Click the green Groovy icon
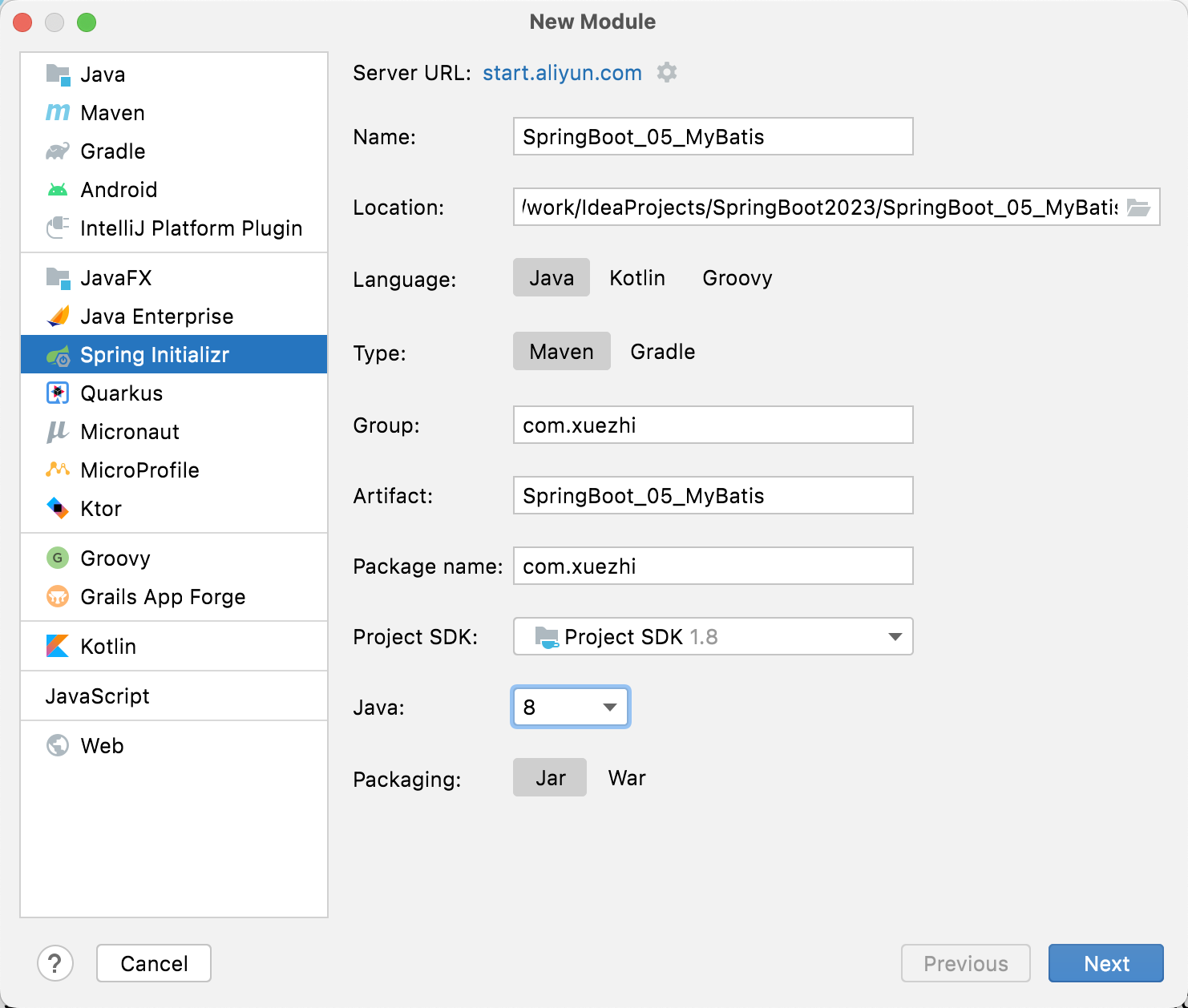1188x1008 pixels. click(x=58, y=558)
